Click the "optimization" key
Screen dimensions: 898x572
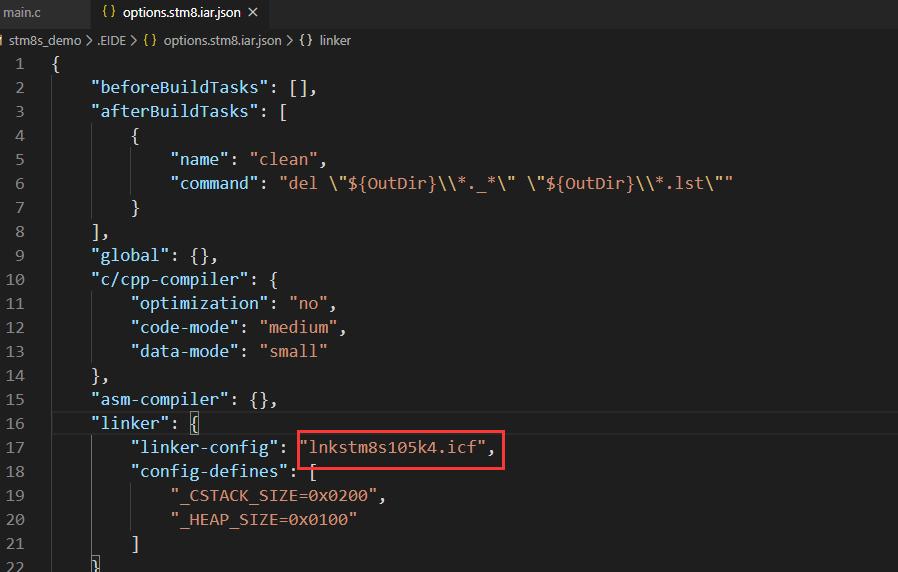click(x=199, y=303)
